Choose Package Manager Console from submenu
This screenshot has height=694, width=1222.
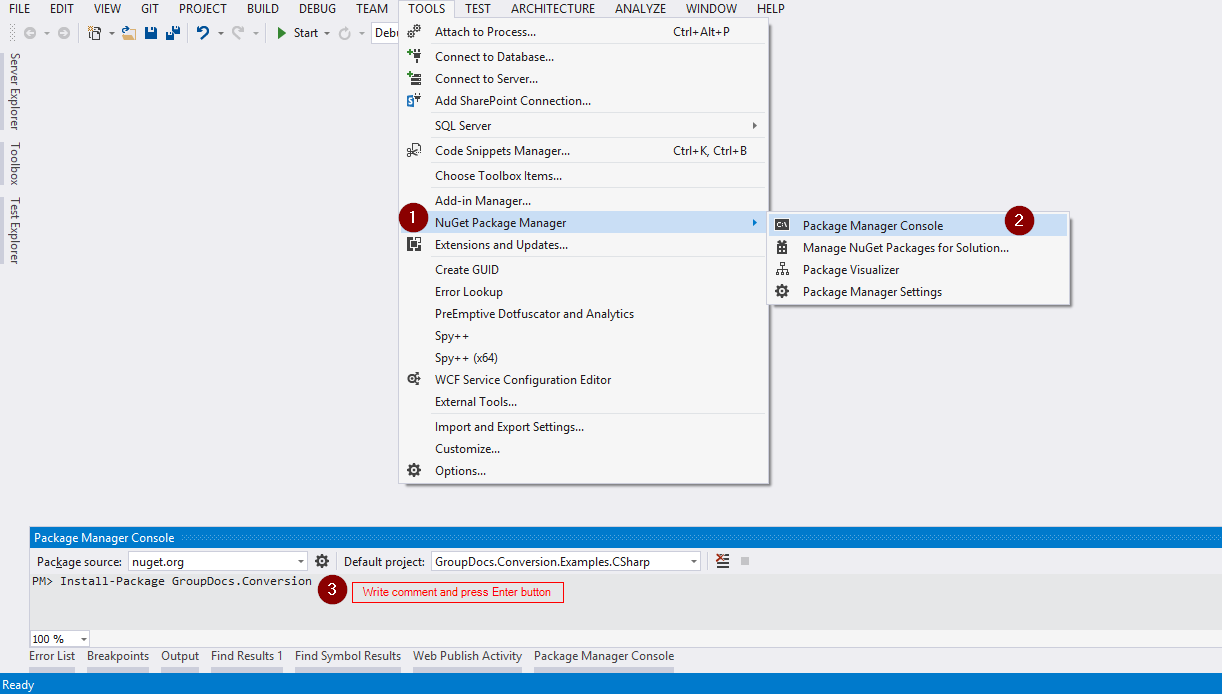(x=918, y=226)
